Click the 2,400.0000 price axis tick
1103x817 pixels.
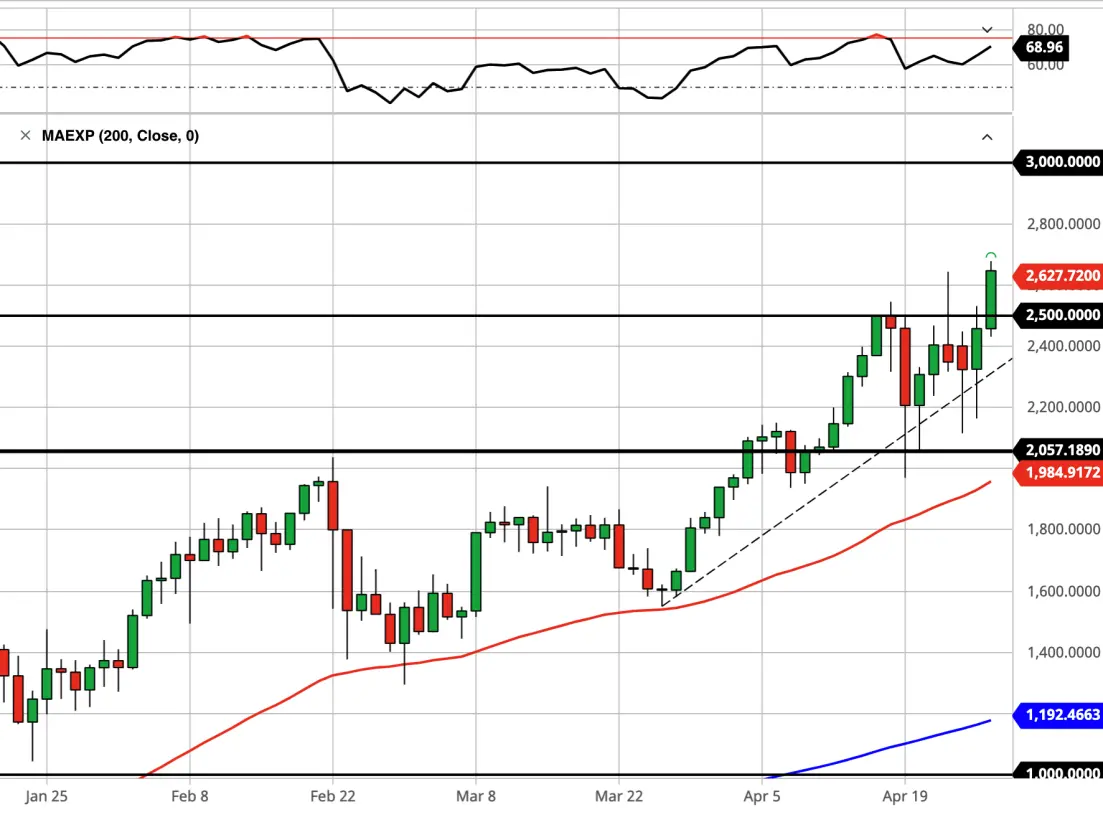[x=1063, y=346]
